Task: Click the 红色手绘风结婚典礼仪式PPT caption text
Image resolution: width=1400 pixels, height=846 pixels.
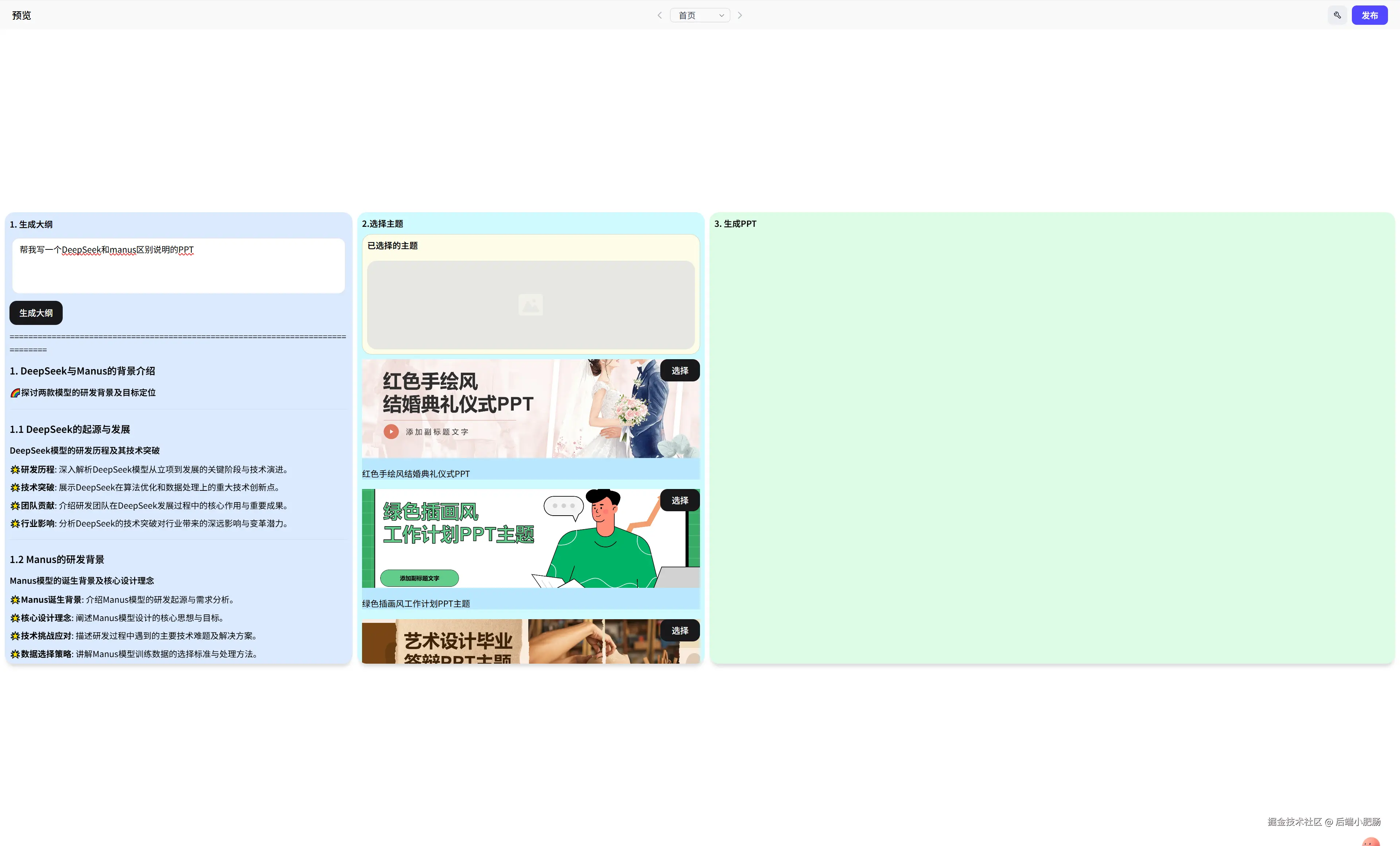Action: 416,474
